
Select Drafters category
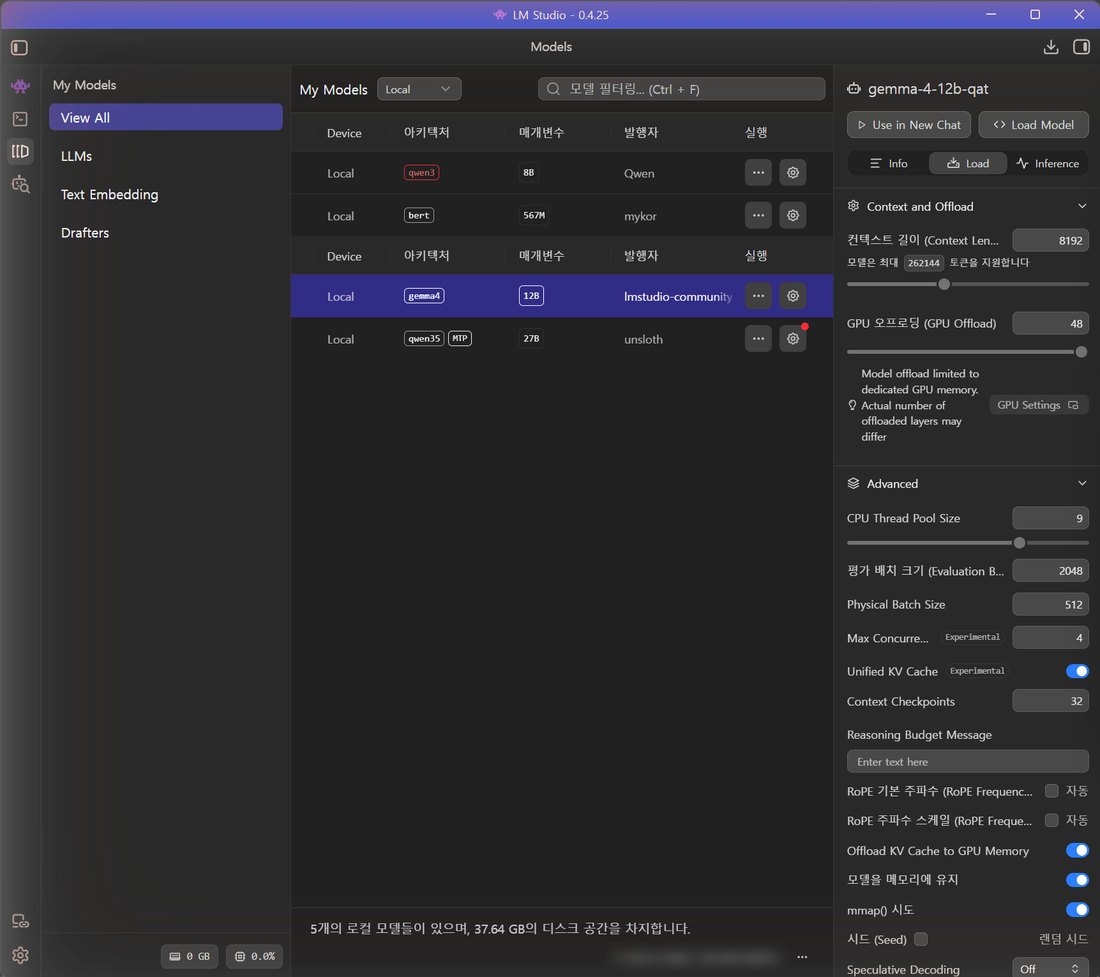click(85, 233)
